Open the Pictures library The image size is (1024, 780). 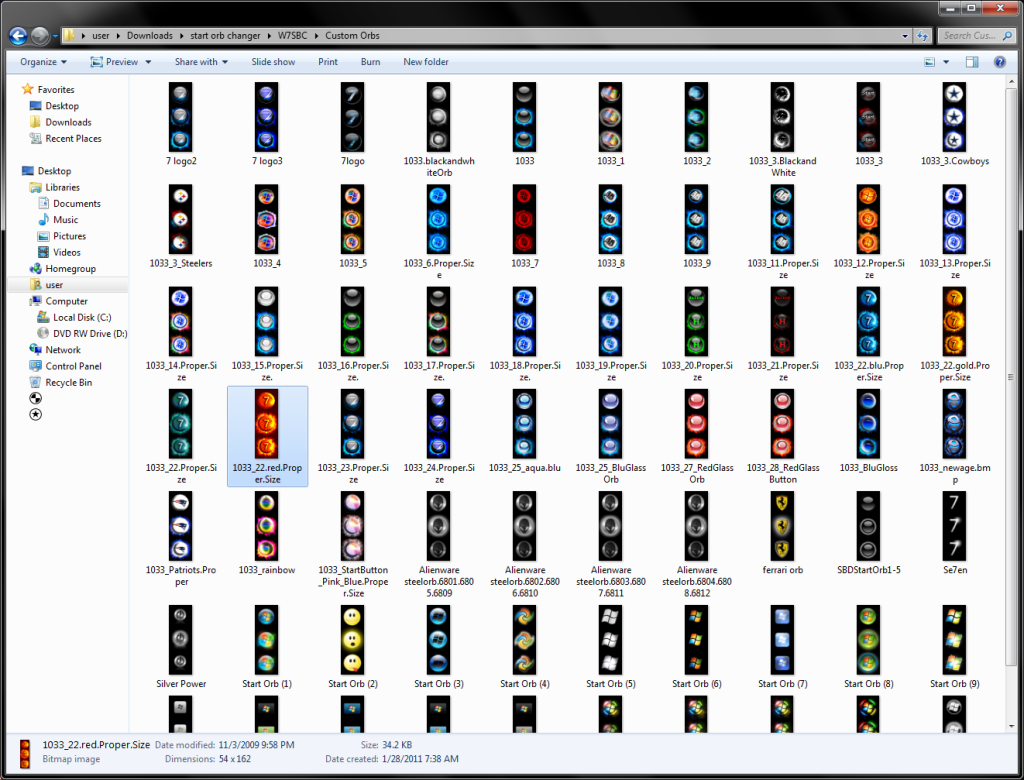(62, 236)
